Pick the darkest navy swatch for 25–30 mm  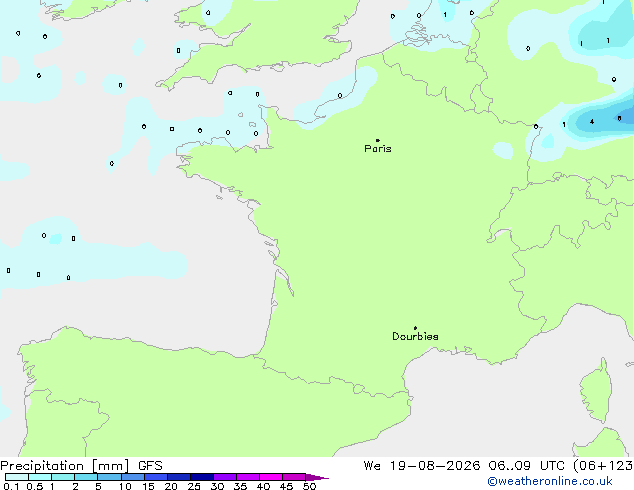point(201,477)
